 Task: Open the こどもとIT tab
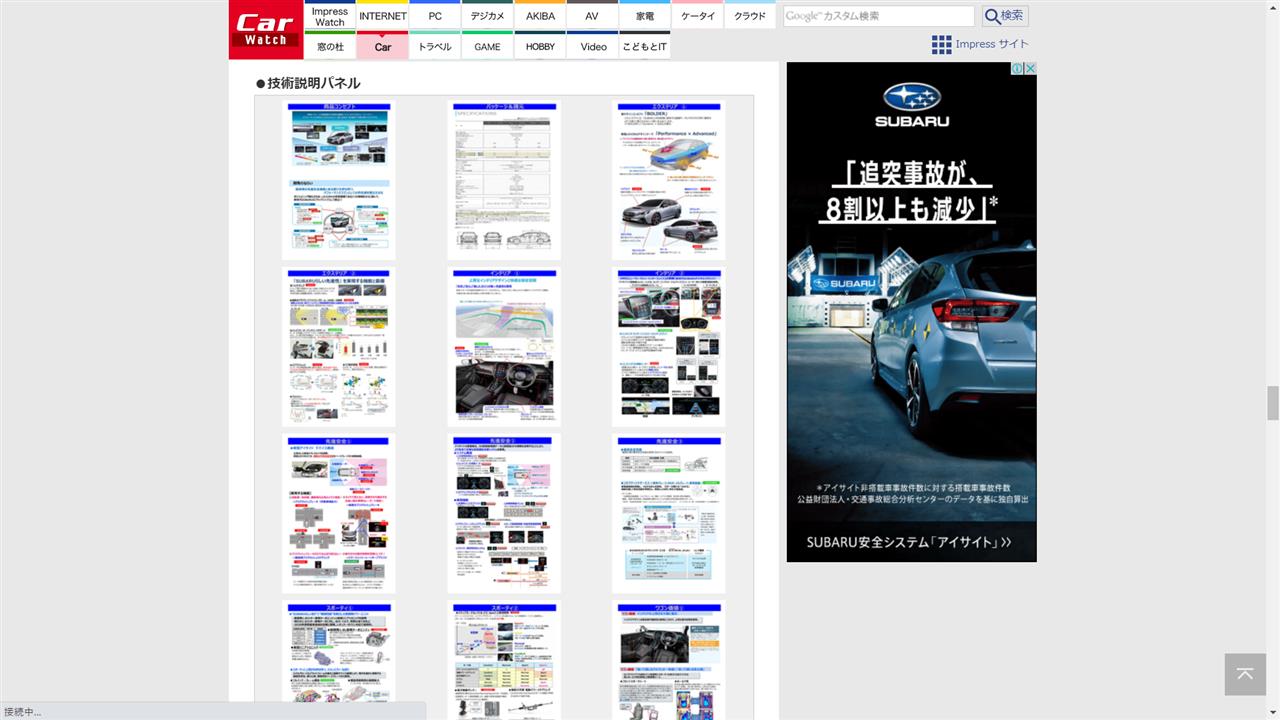click(645, 46)
